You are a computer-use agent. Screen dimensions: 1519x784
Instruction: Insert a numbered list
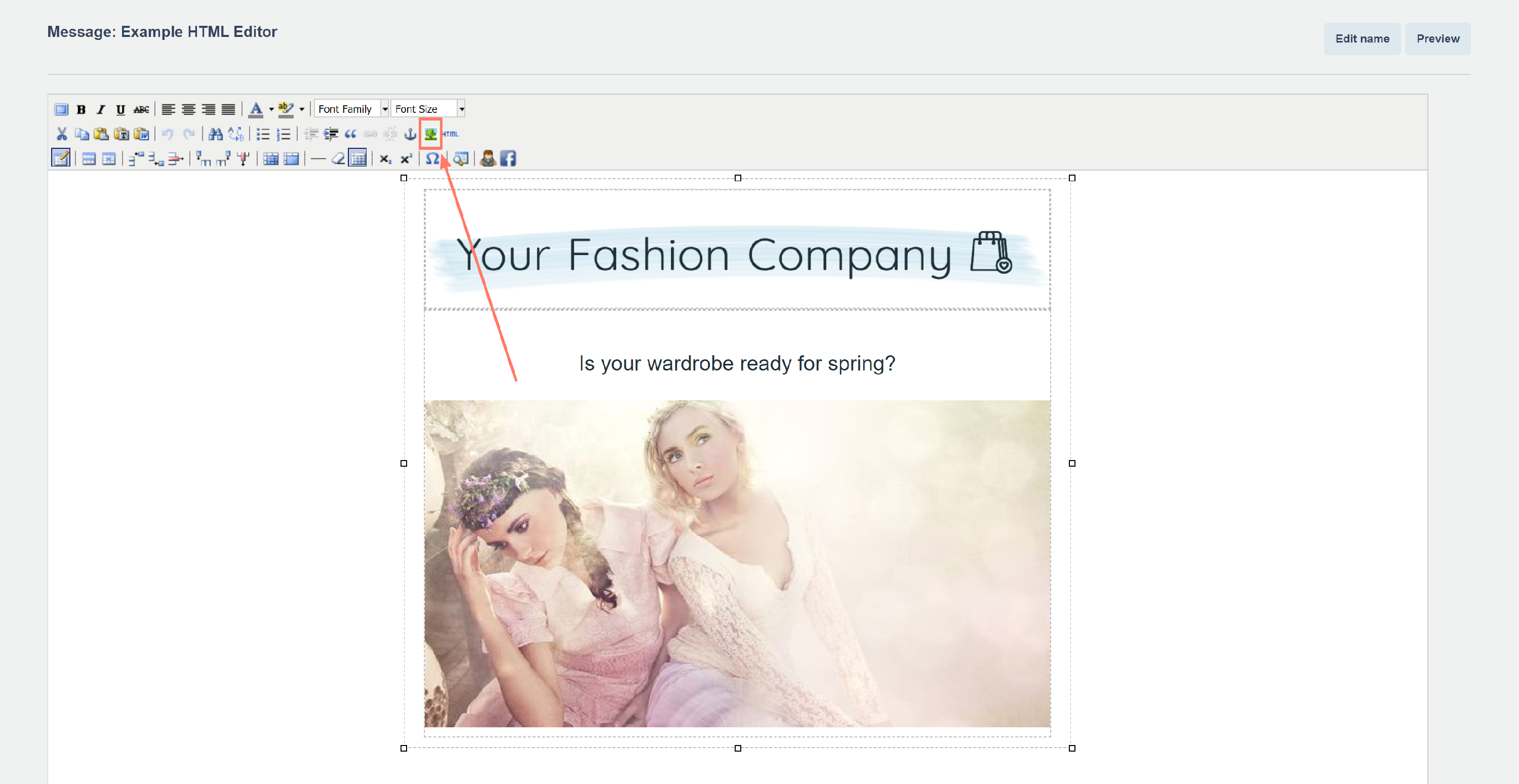284,135
